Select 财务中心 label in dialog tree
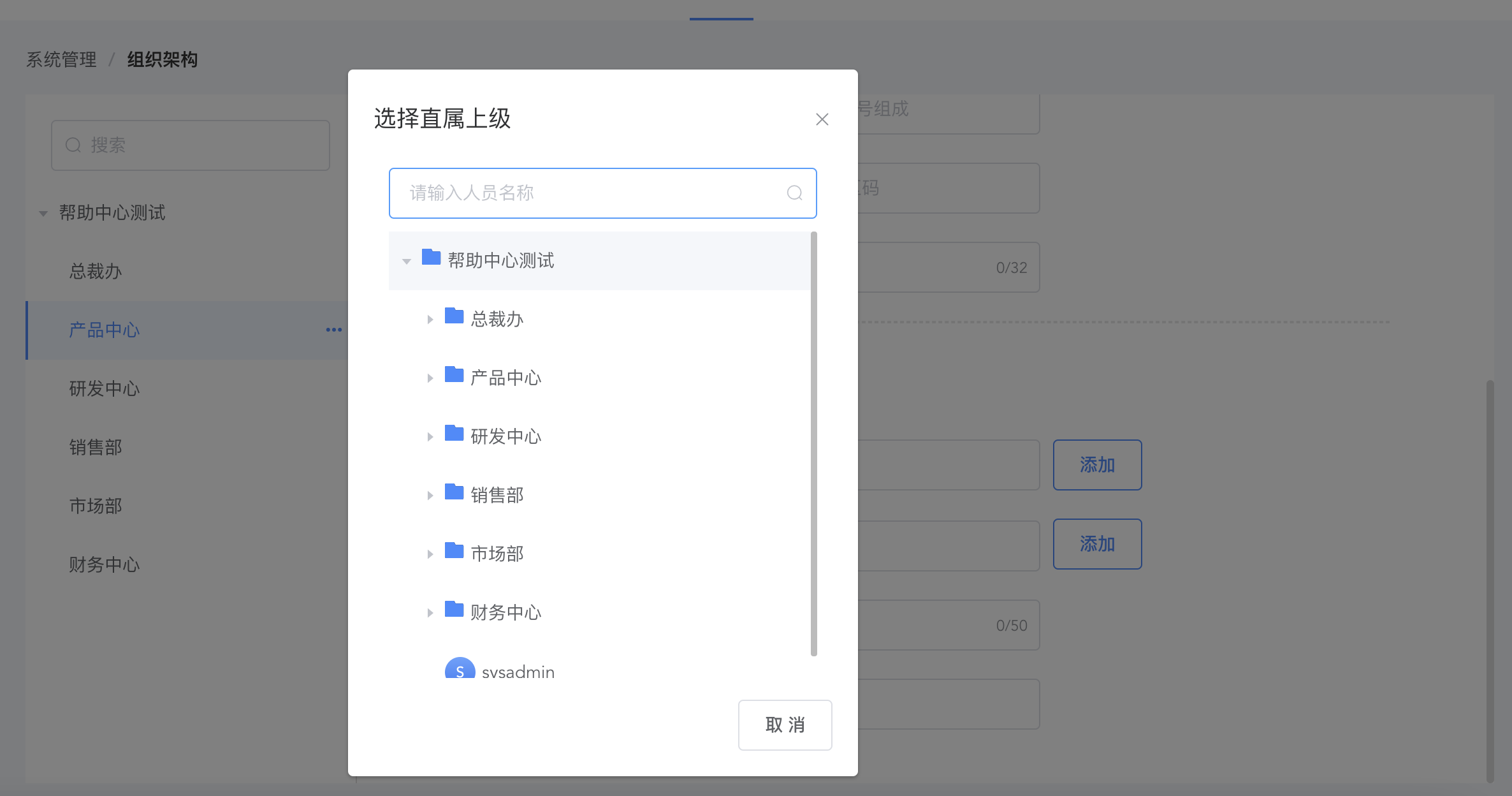This screenshot has width=1512, height=796. (x=506, y=612)
